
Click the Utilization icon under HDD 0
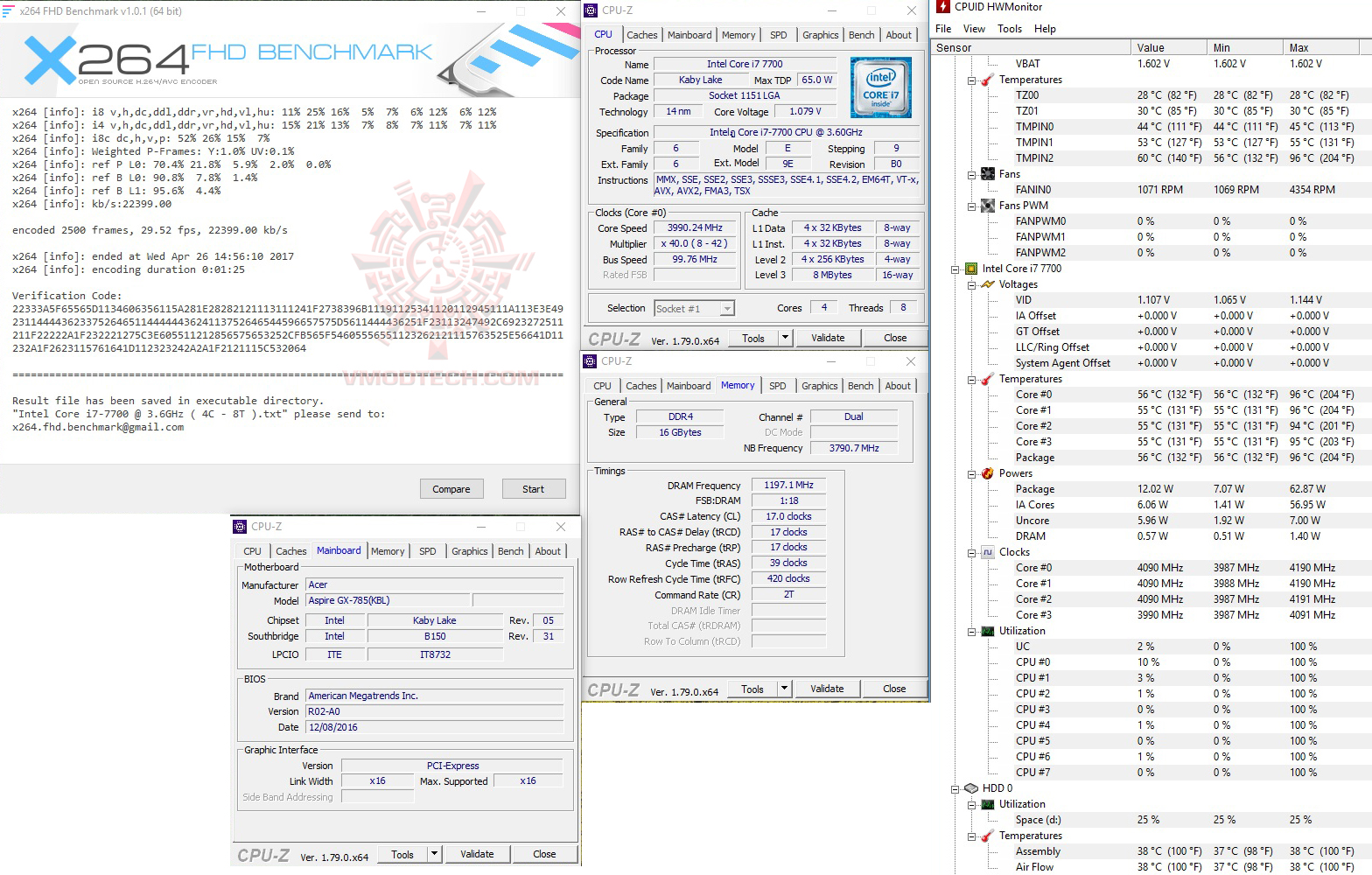click(987, 804)
